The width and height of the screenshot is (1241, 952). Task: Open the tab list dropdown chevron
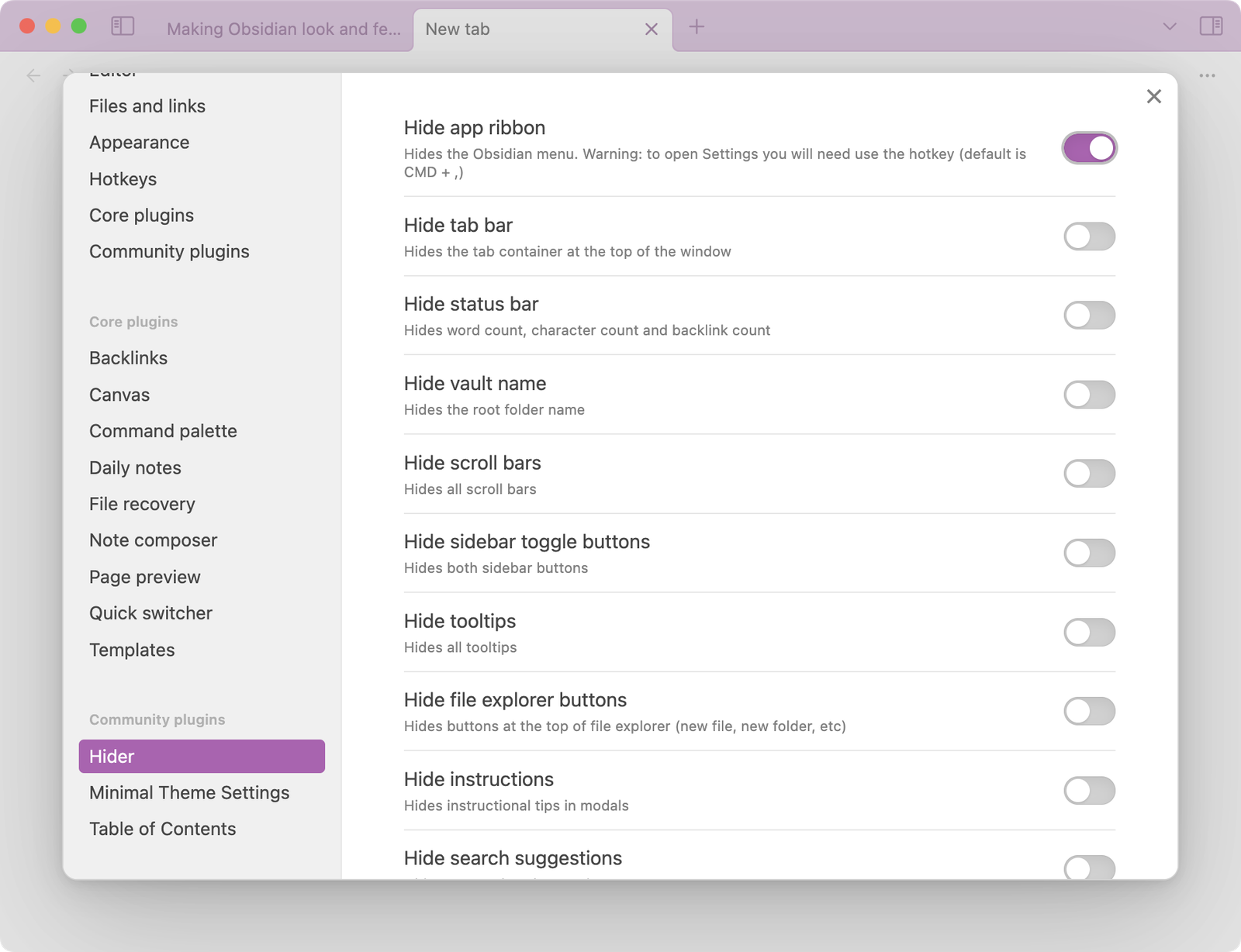tap(1170, 27)
